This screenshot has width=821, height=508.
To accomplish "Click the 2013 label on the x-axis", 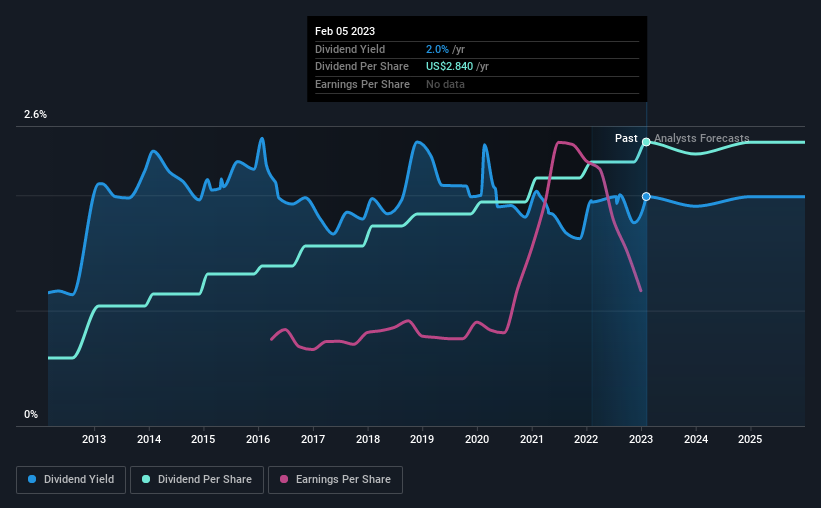I will [94, 439].
